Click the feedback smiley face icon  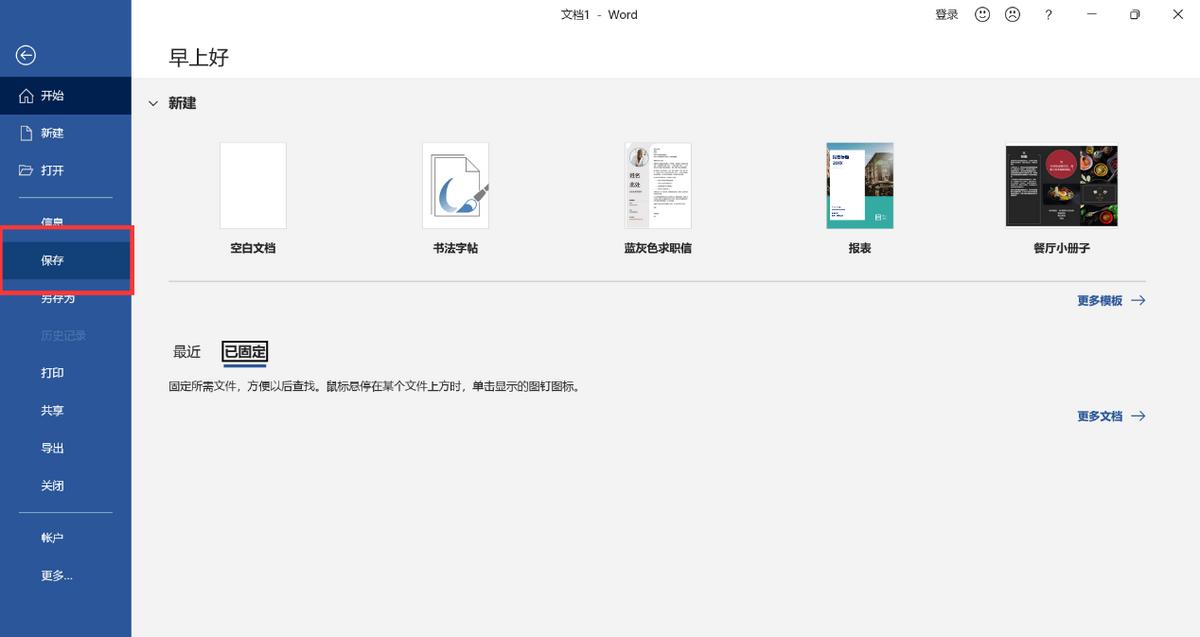tap(981, 14)
